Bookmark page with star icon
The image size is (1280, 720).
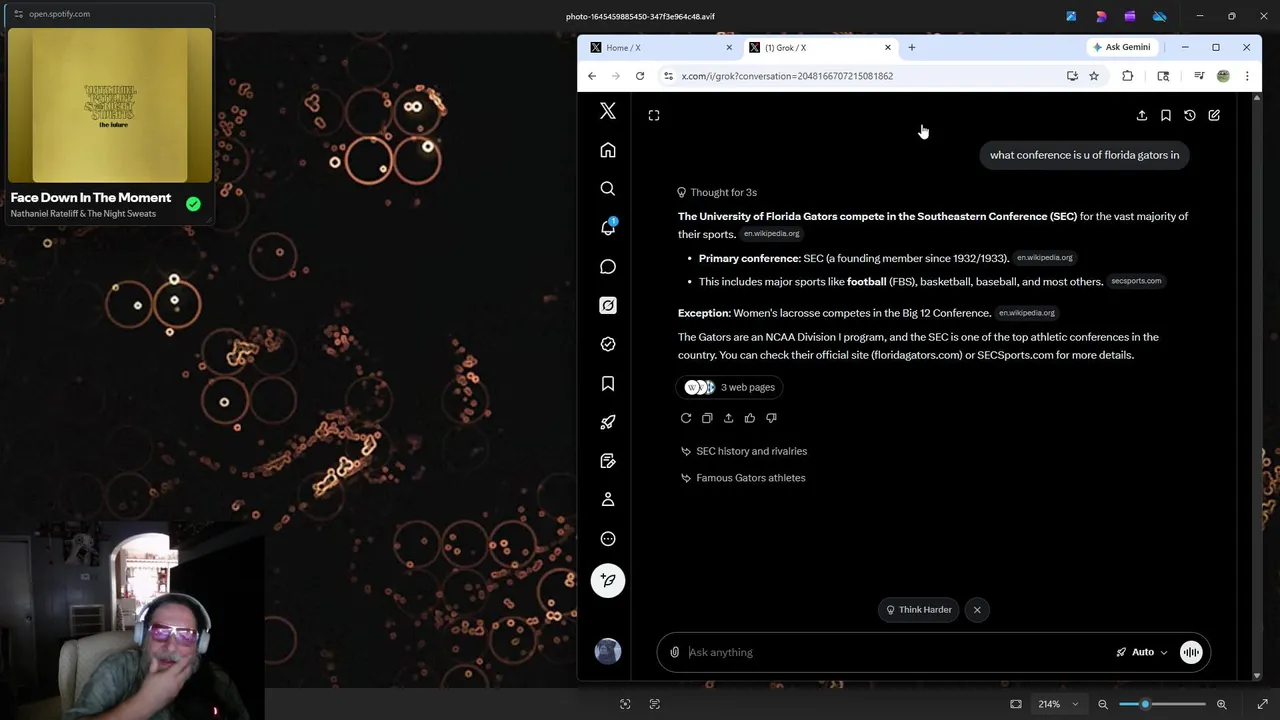tap(1094, 76)
